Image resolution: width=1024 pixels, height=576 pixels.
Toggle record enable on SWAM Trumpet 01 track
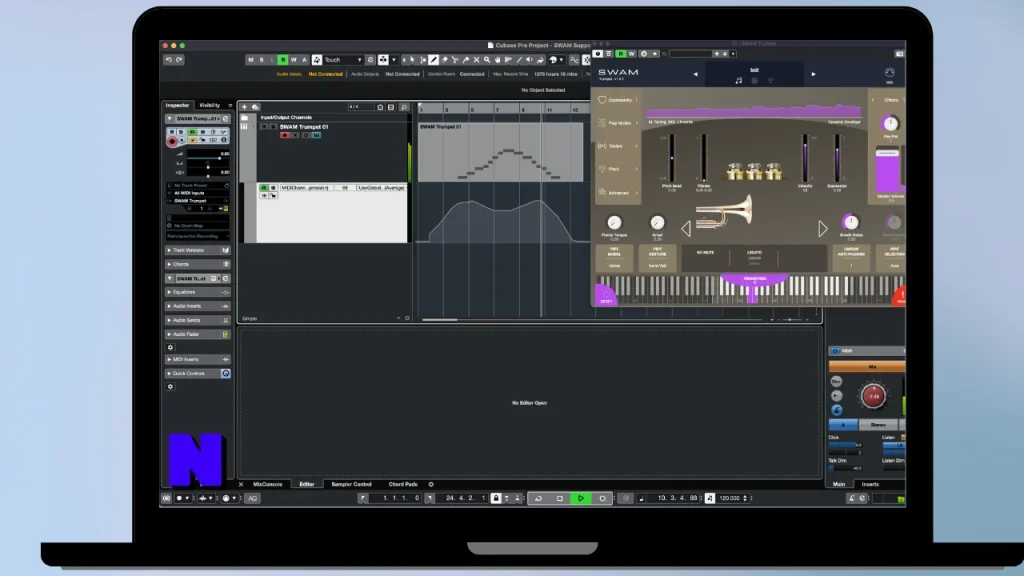pos(285,135)
